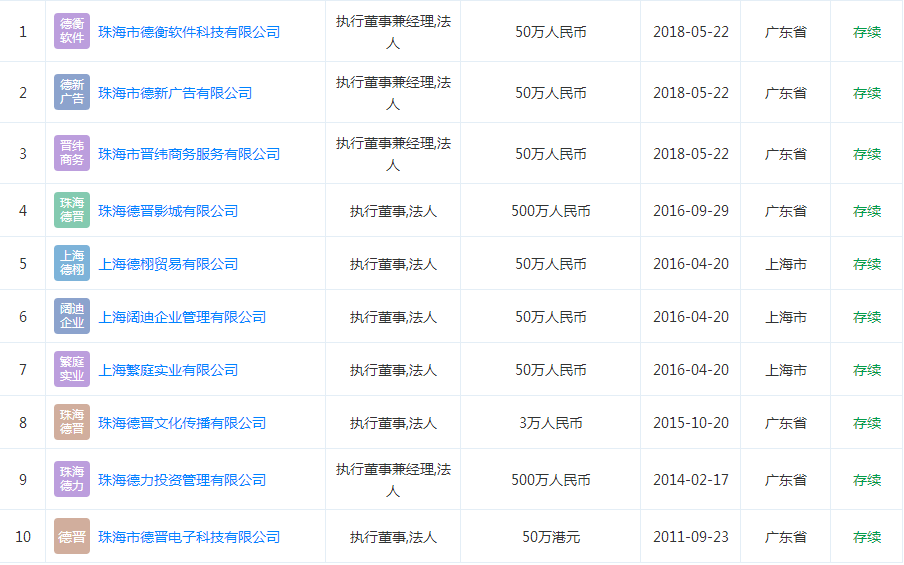Screen dimensions: 904x565
Task: Click 500万人民币 in 珠海德力投资 row
Action: tap(551, 480)
